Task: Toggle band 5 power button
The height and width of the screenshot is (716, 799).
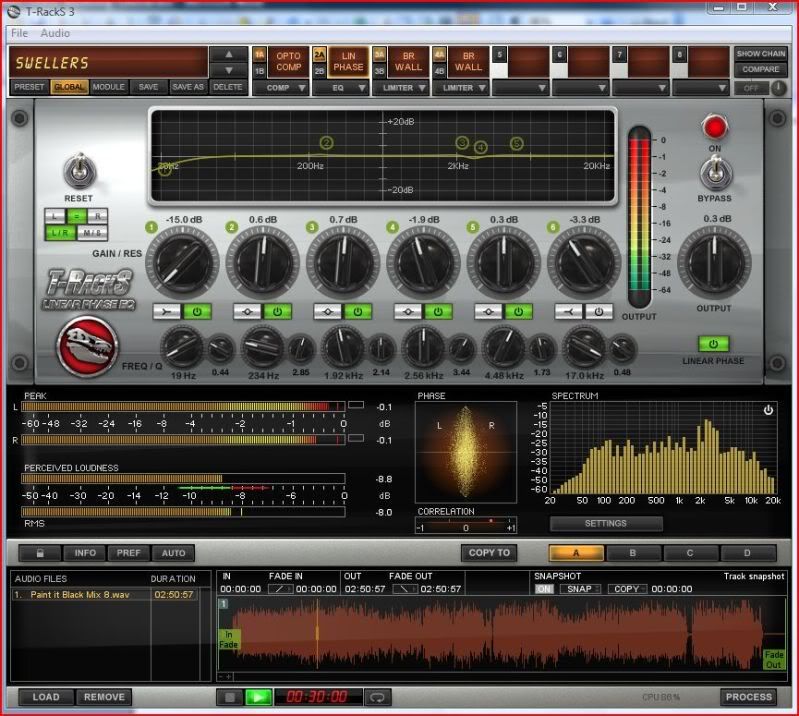Action: (x=518, y=311)
